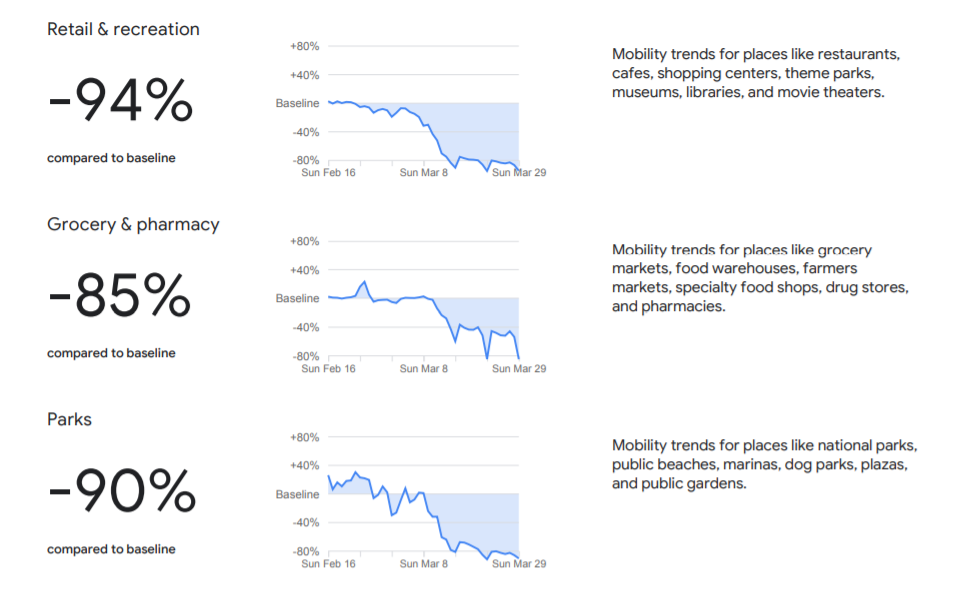The image size is (963, 600).
Task: Click the Parks mobility trend chart
Action: pos(423,508)
